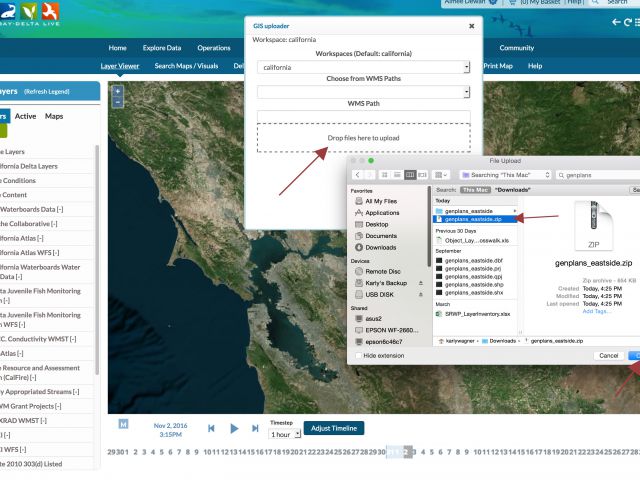Zoom in on the map with plus button
Viewport: 640px width, 480px height.
click(x=118, y=91)
